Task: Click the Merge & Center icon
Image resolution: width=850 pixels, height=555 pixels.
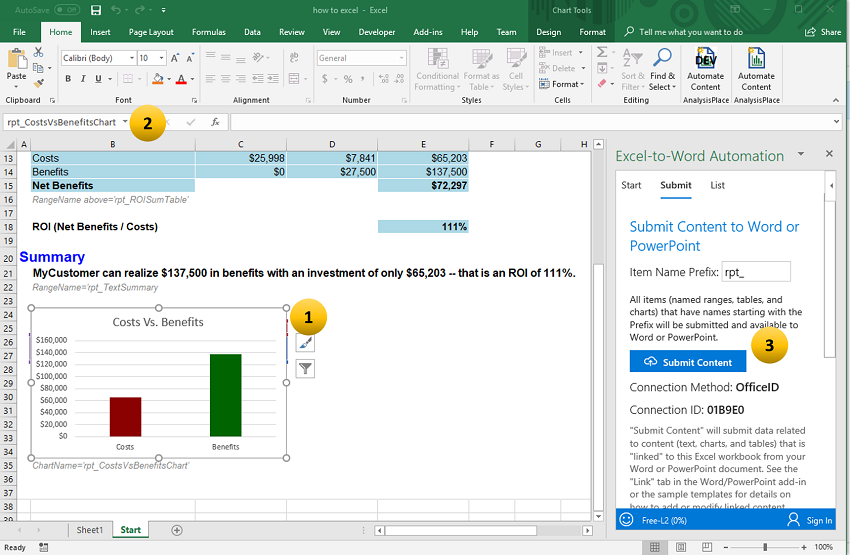Action: click(294, 79)
